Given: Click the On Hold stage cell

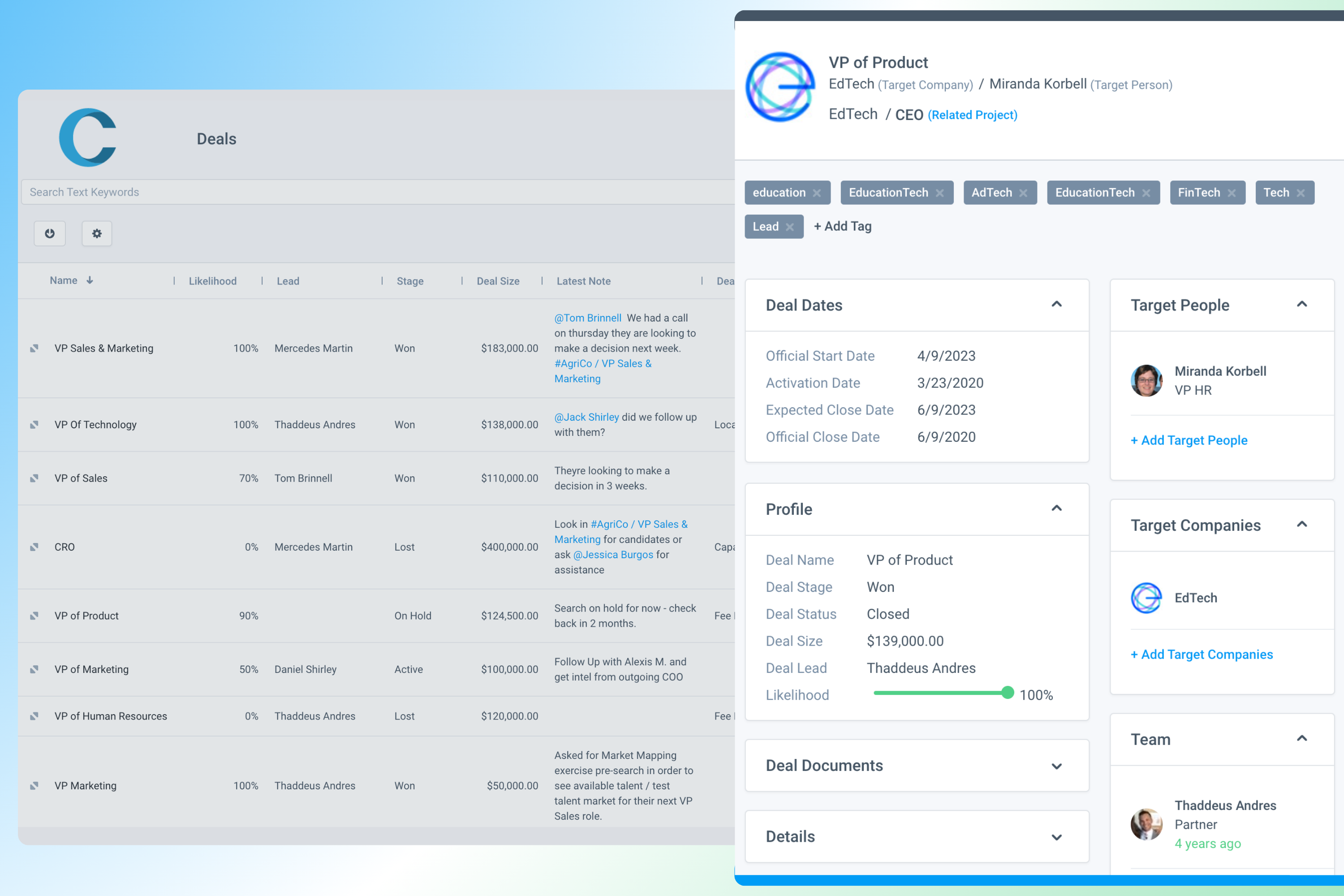Looking at the screenshot, I should tap(413, 616).
